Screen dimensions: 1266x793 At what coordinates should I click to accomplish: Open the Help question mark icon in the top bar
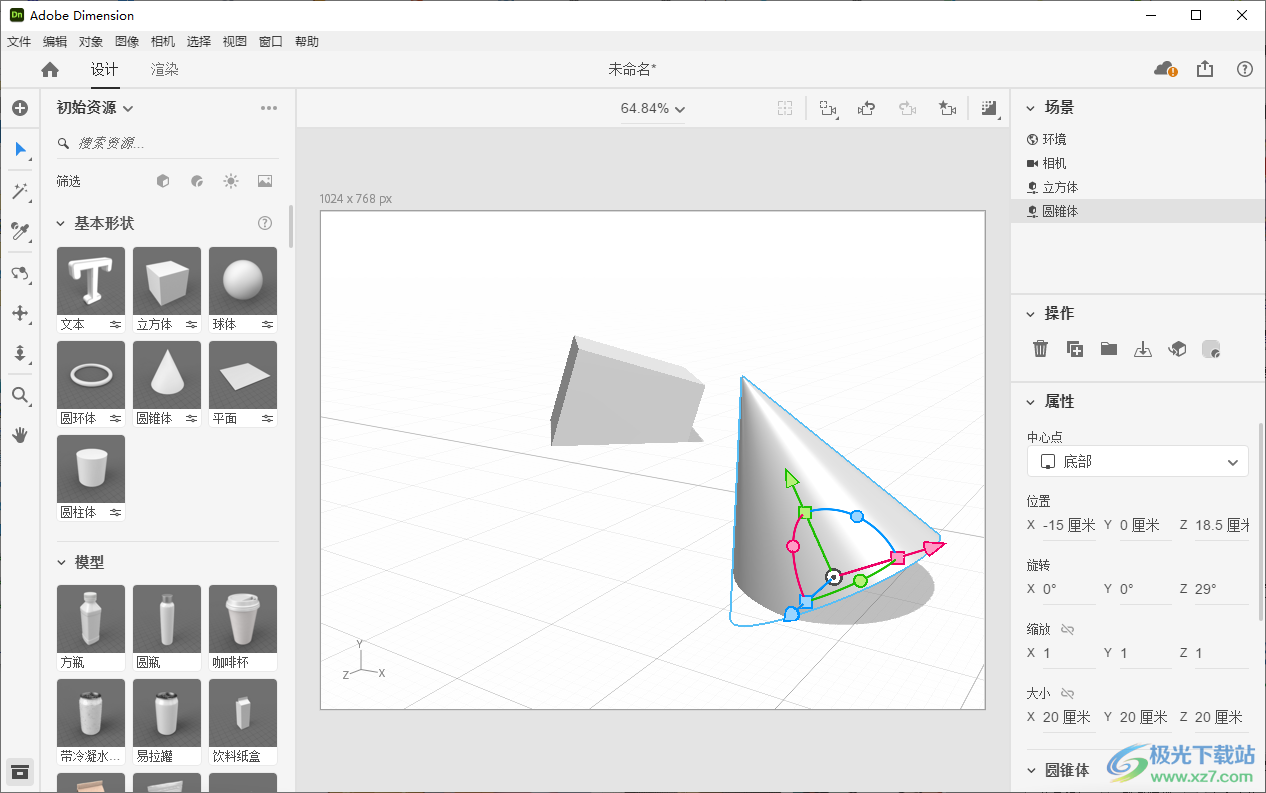pos(1245,69)
